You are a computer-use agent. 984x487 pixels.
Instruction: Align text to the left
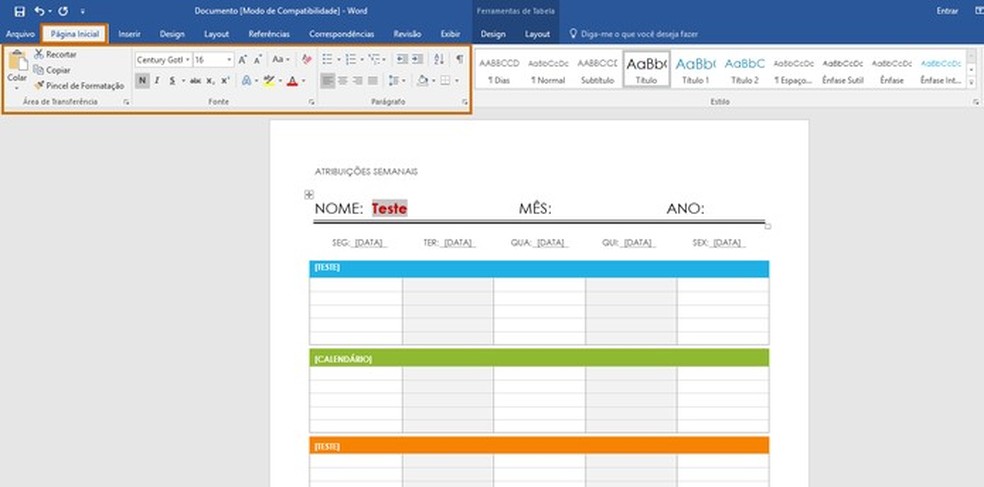tap(327, 81)
